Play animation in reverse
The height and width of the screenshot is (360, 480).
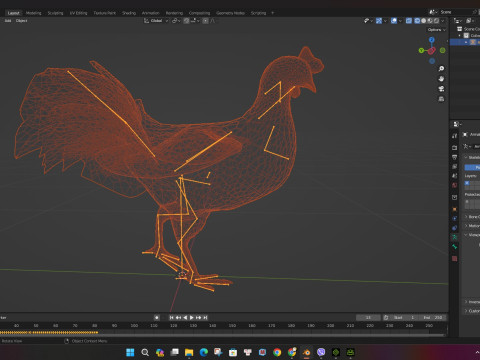pos(185,318)
